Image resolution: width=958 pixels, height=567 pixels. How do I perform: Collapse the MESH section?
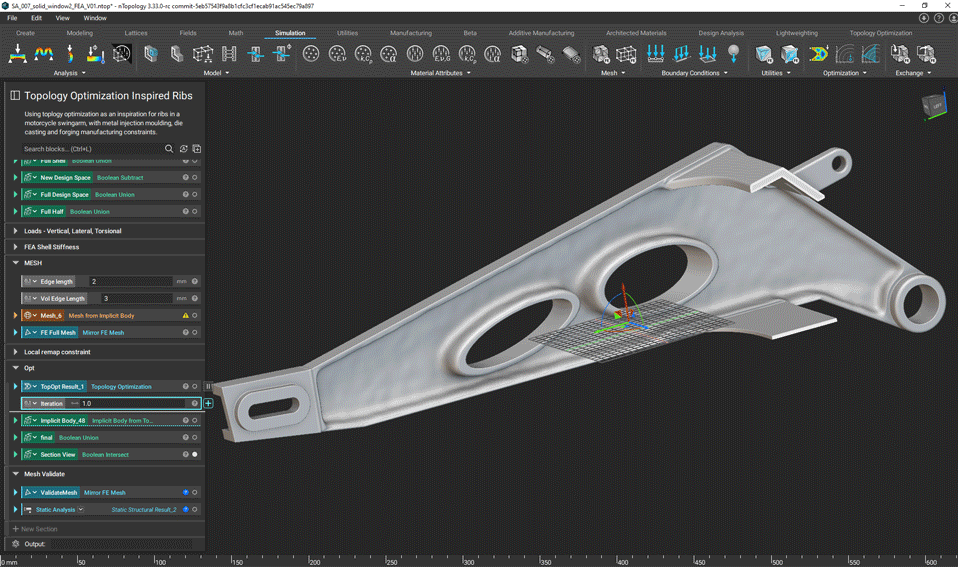click(x=15, y=263)
